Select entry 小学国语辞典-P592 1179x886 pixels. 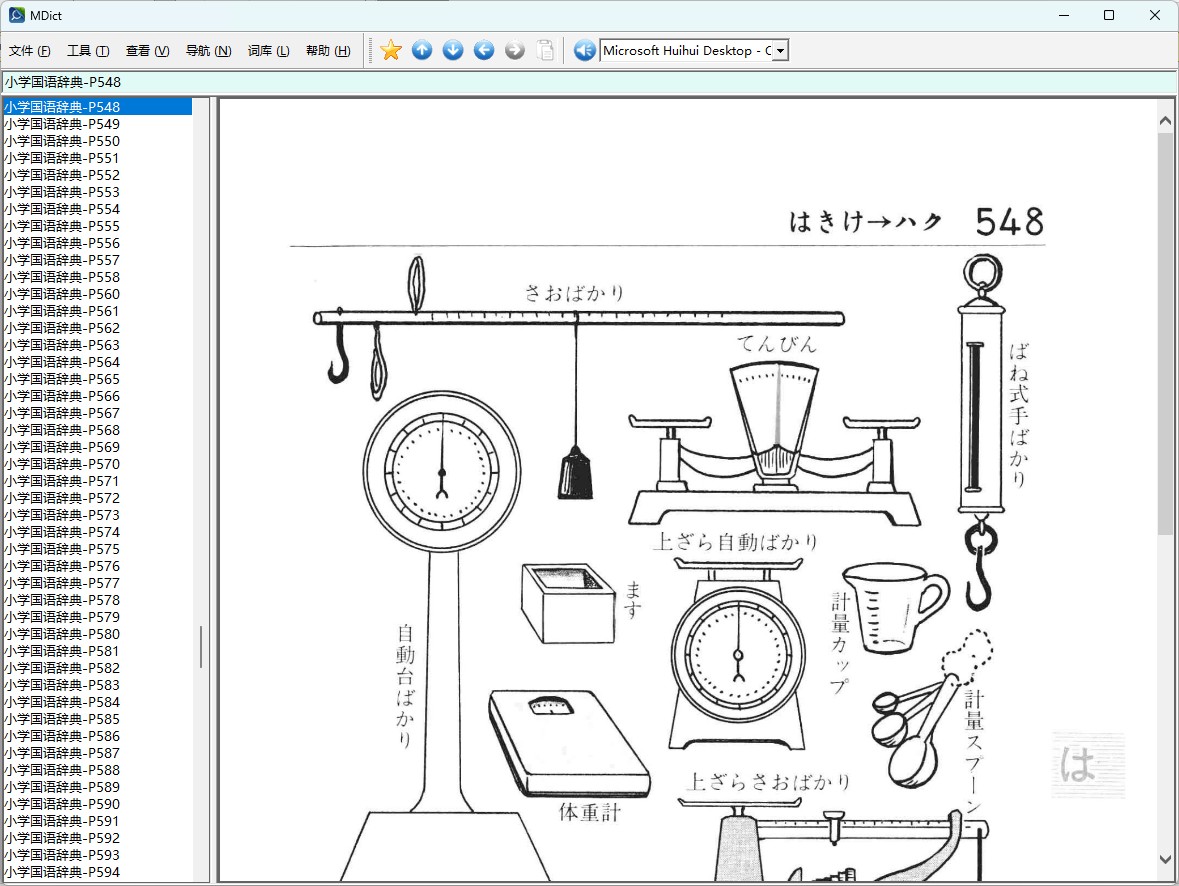click(x=97, y=838)
